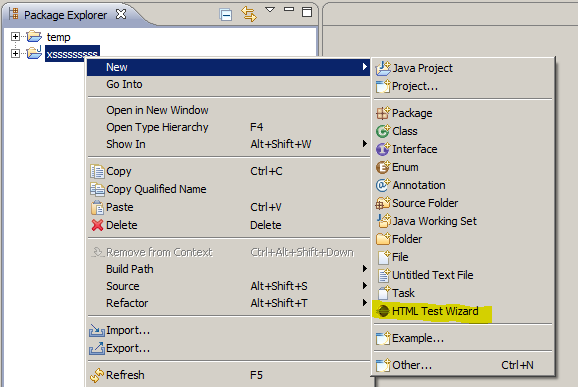This screenshot has height=387, width=578.
Task: Click the Other... wizard icon
Action: (x=383, y=365)
